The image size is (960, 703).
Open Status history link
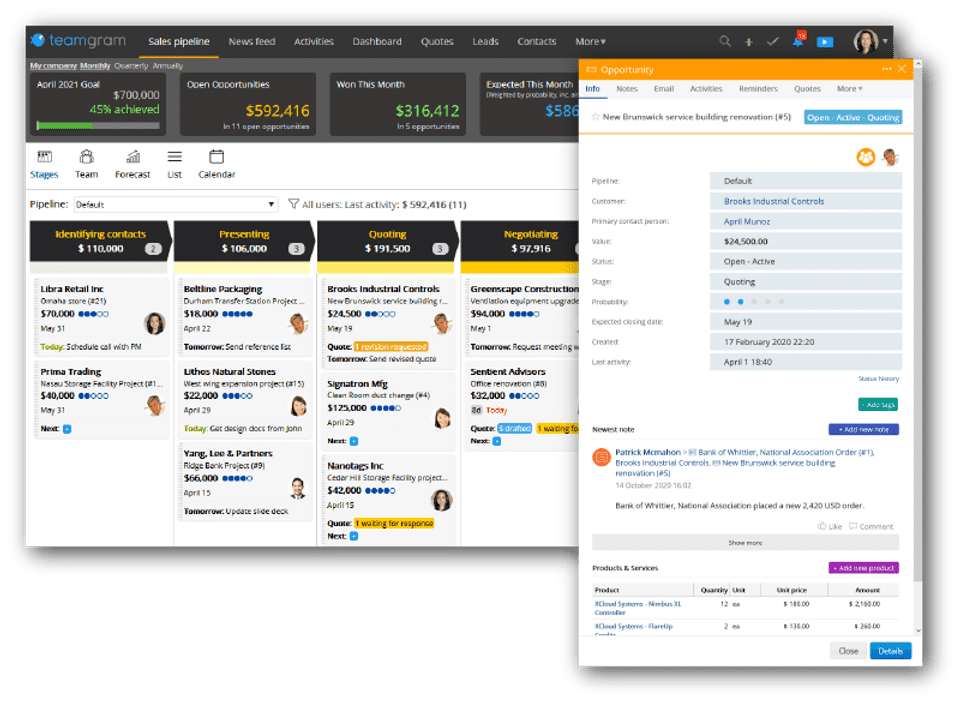(878, 379)
